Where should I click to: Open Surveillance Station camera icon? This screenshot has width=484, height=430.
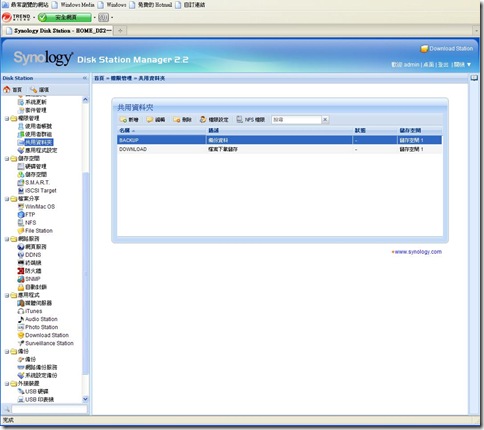[x=21, y=343]
